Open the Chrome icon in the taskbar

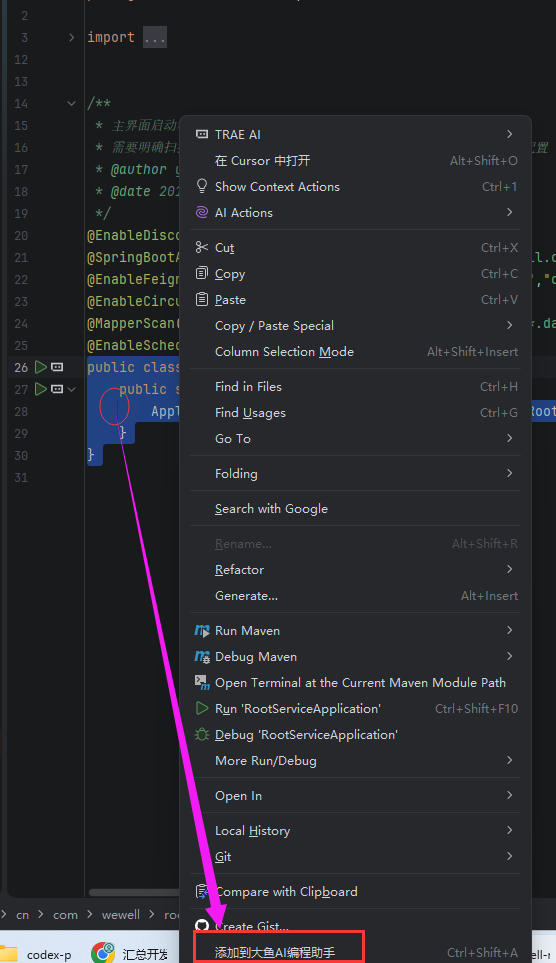pyautogui.click(x=103, y=953)
